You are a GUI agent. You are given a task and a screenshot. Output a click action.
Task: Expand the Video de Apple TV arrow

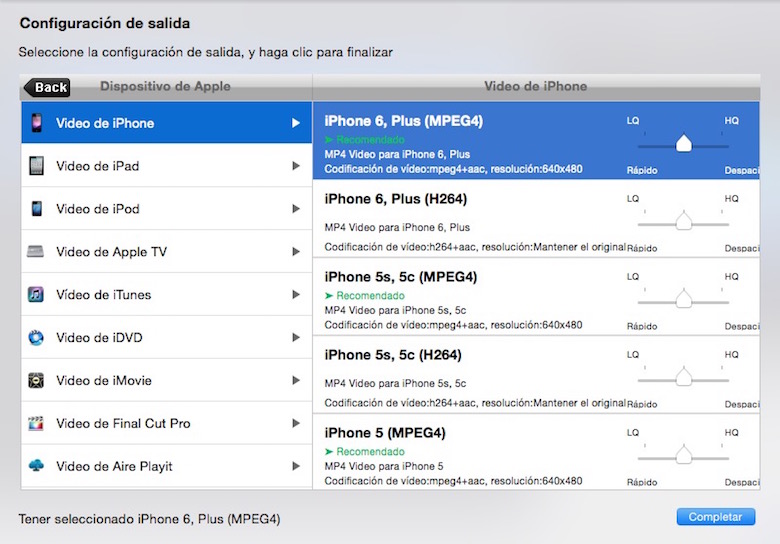pos(296,252)
